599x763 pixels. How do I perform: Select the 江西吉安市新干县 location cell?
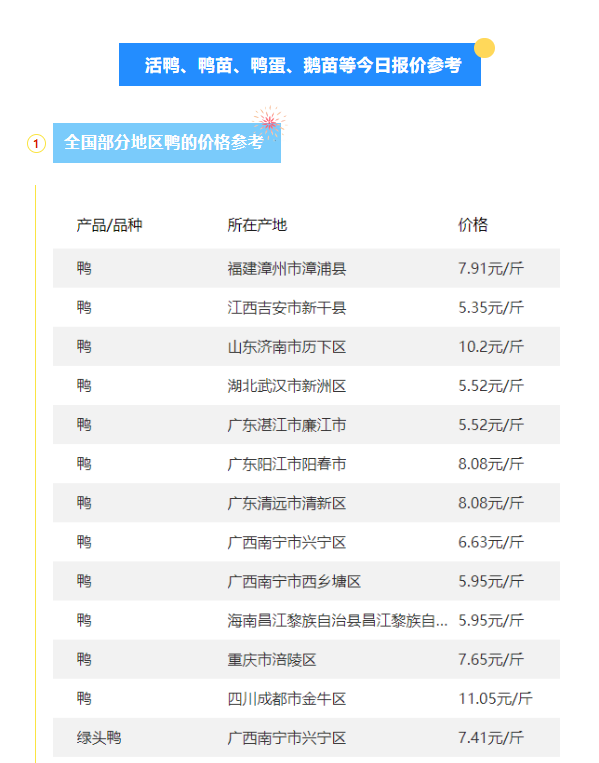click(x=287, y=308)
